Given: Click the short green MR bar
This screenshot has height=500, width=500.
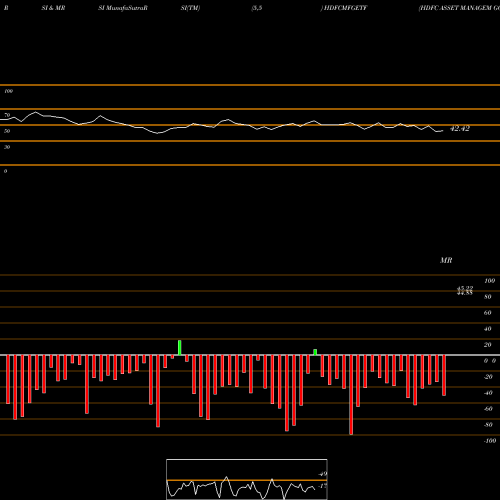Looking at the screenshot, I should click(x=315, y=352).
